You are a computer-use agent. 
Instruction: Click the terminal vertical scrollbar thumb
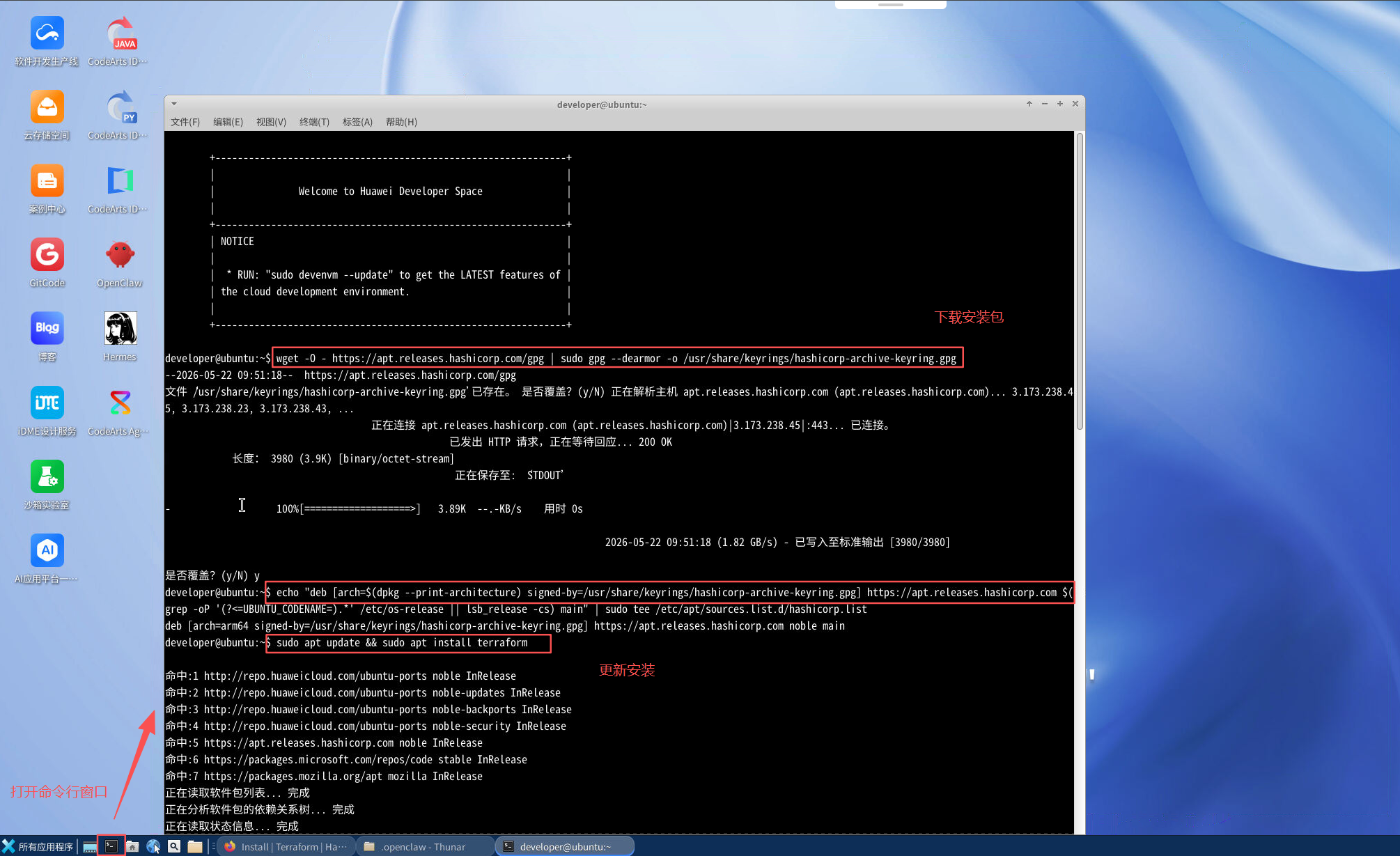pyautogui.click(x=1080, y=281)
